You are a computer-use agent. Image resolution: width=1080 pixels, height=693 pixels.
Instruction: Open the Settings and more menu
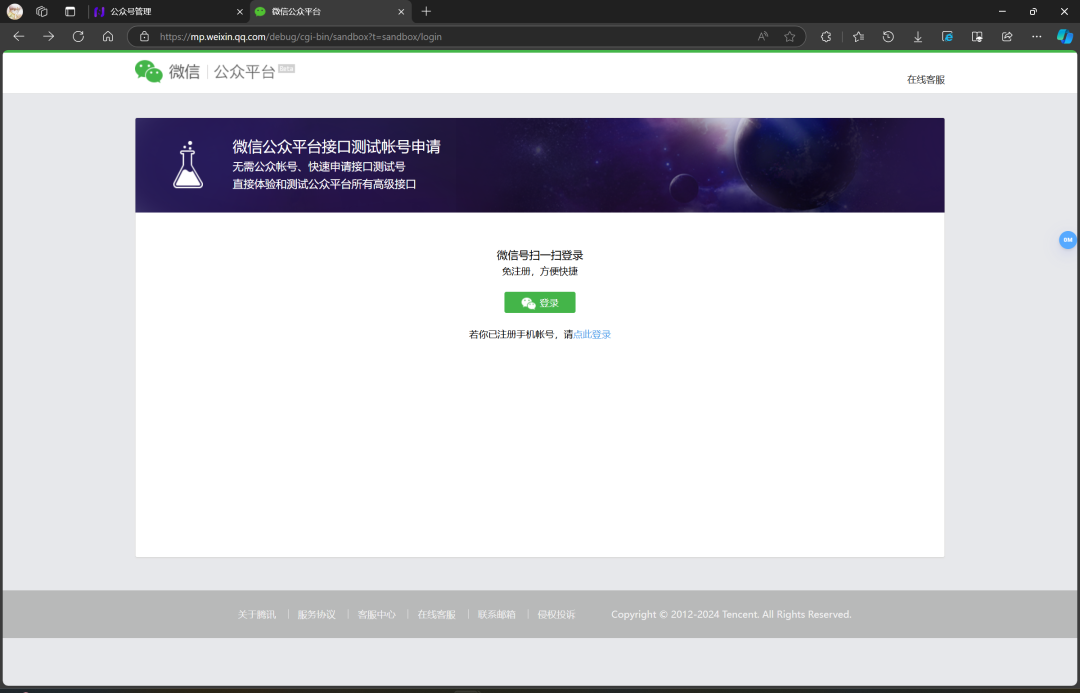tap(1037, 37)
